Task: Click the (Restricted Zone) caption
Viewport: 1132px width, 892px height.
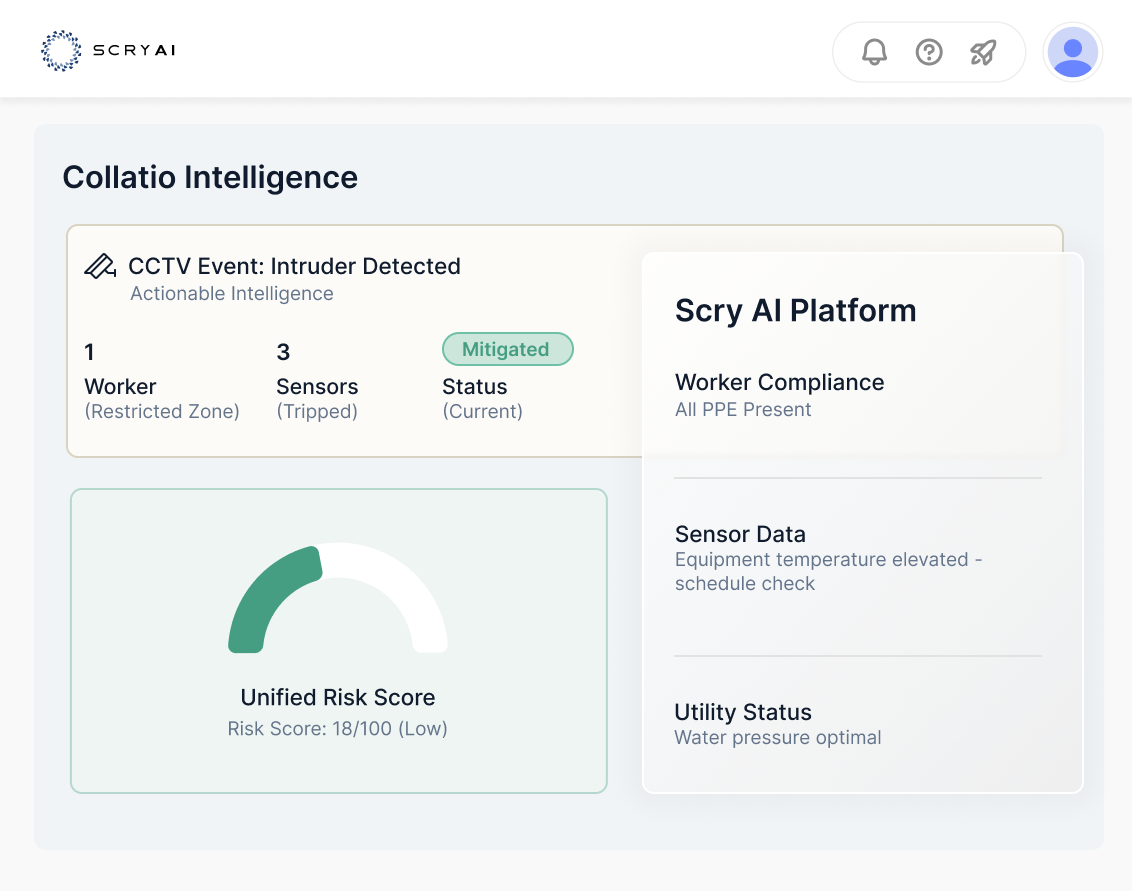Action: (162, 411)
